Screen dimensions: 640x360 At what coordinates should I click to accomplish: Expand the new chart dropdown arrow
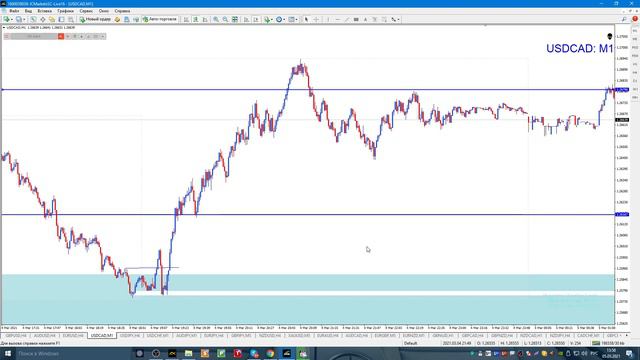pos(12,19)
